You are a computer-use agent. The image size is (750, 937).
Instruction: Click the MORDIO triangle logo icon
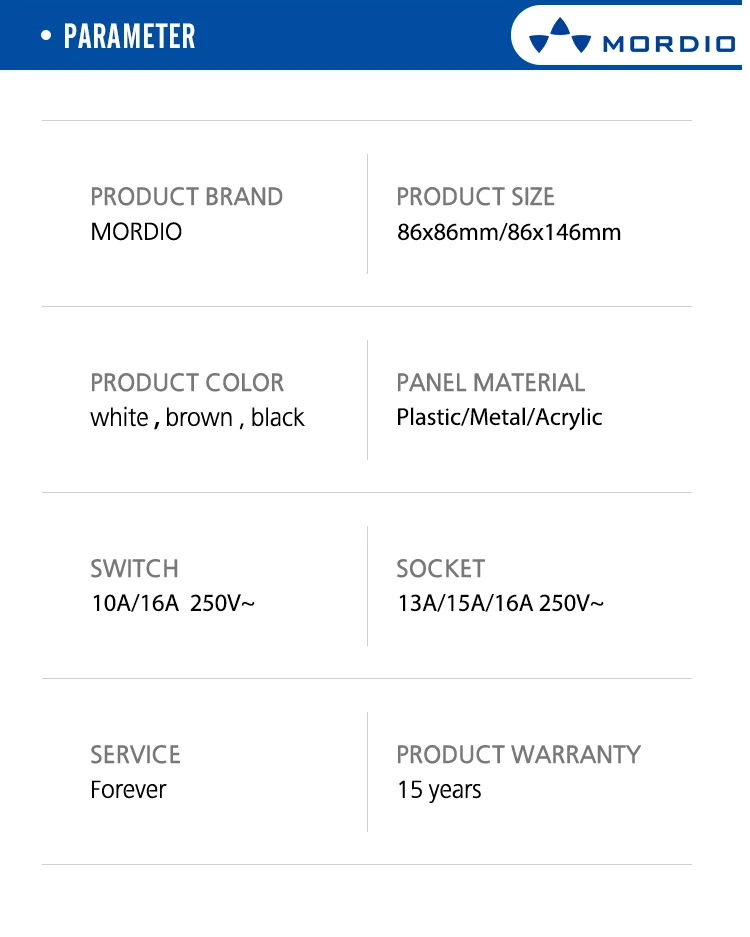(x=560, y=36)
